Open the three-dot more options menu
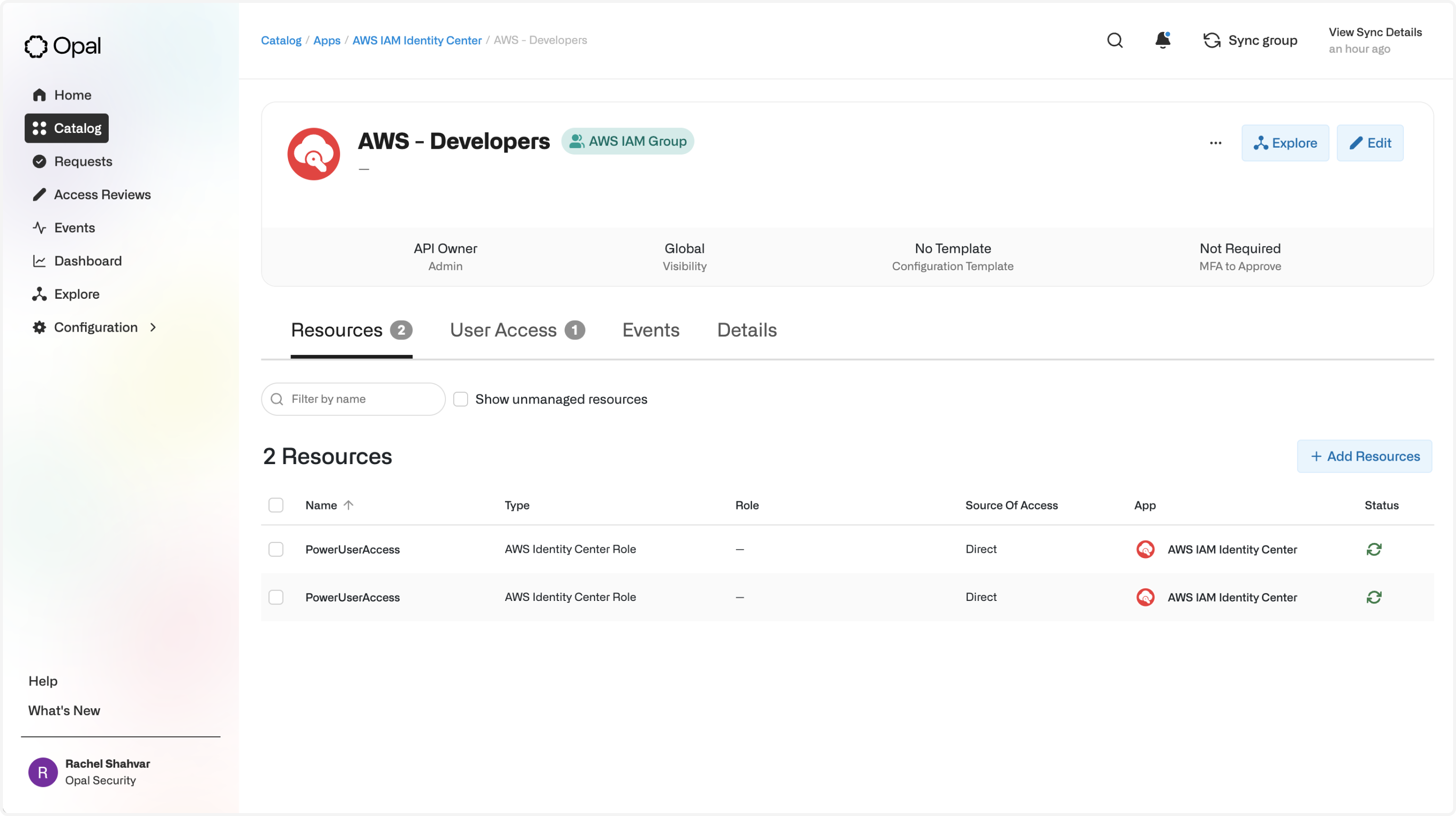The image size is (1456, 816). (x=1215, y=143)
